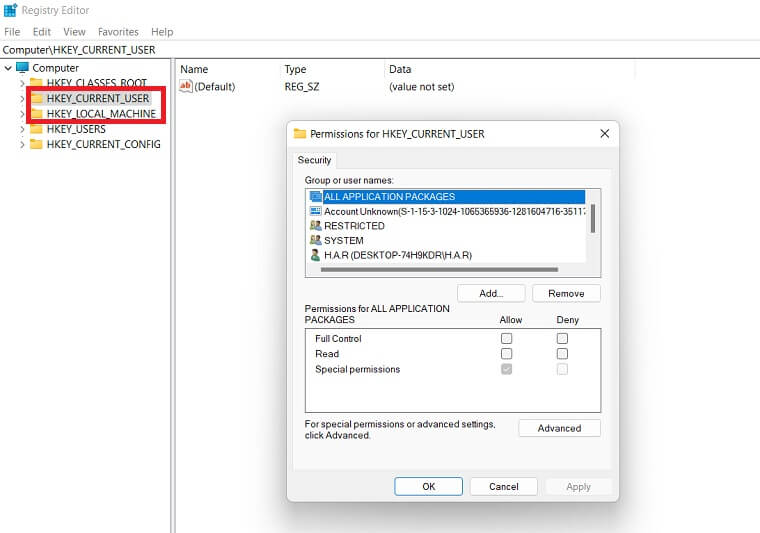Click the Account Unknown entry icon

(x=316, y=211)
